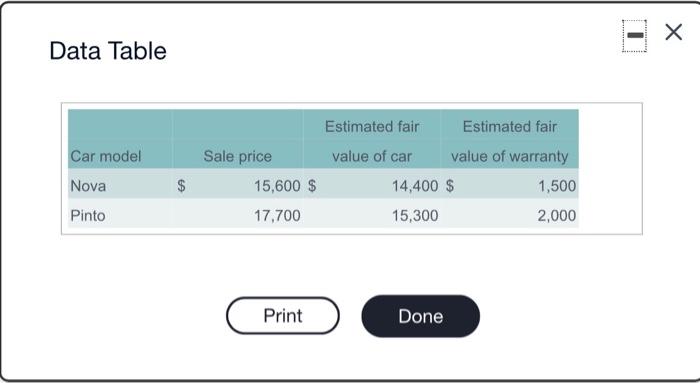This screenshot has width=700, height=383.
Task: Click the Done button
Action: 421,316
